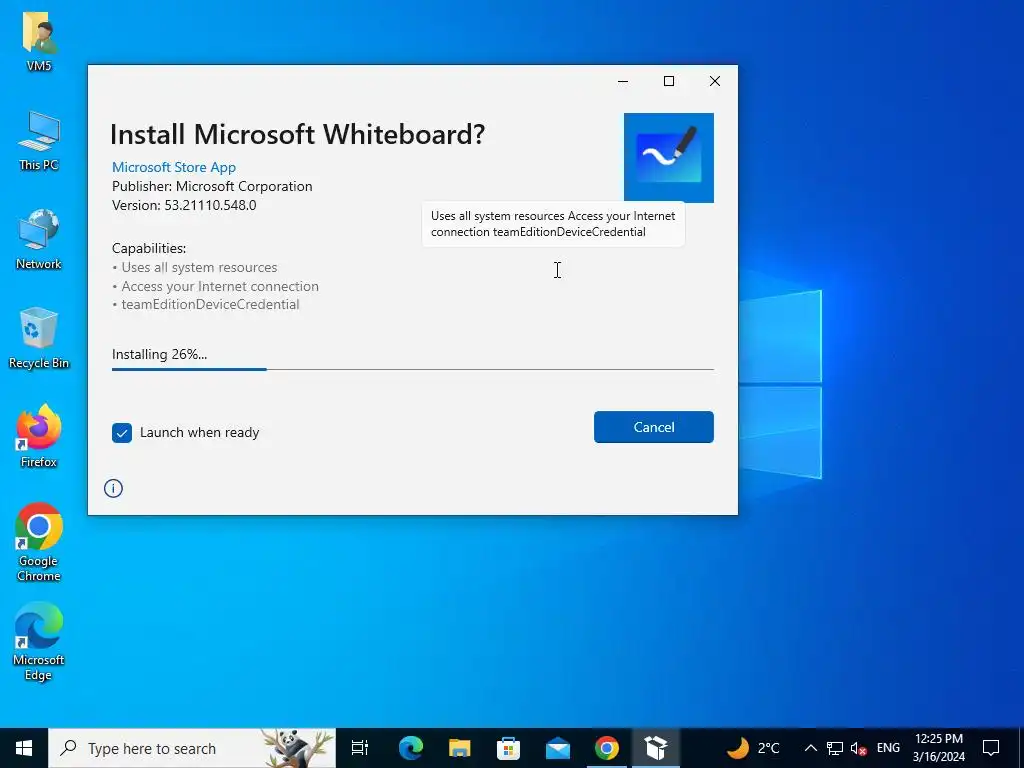This screenshot has width=1024, height=768.
Task: Click the installing progress bar
Action: pyautogui.click(x=413, y=369)
